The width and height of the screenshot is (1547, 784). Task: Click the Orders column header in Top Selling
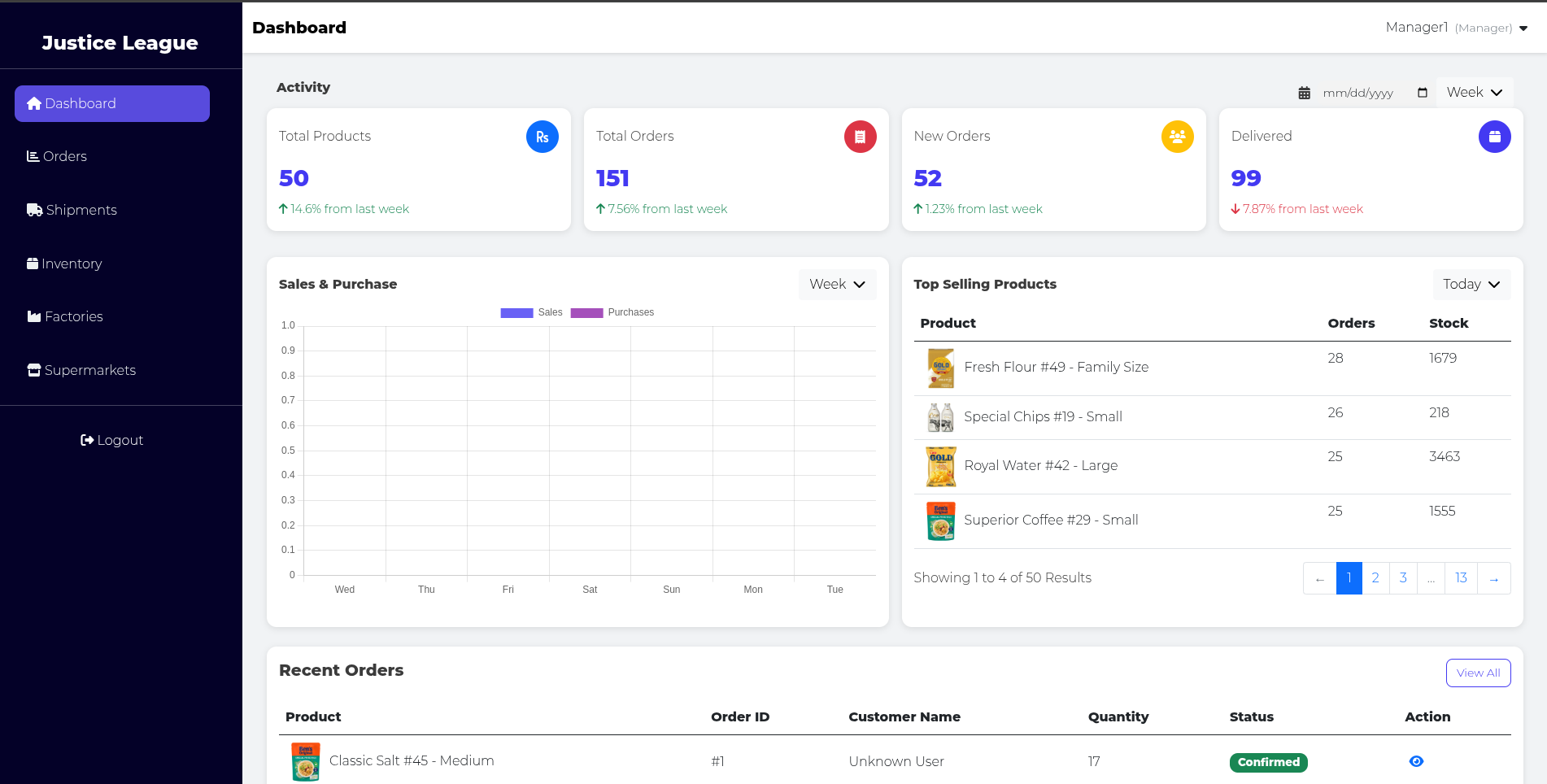[x=1351, y=323]
